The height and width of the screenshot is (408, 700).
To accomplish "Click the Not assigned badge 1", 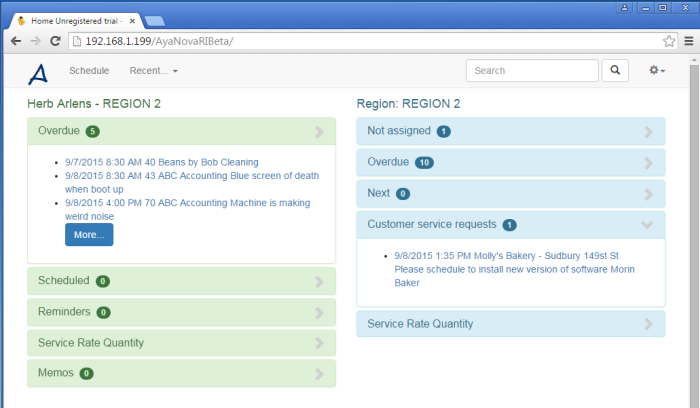I will point(443,131).
